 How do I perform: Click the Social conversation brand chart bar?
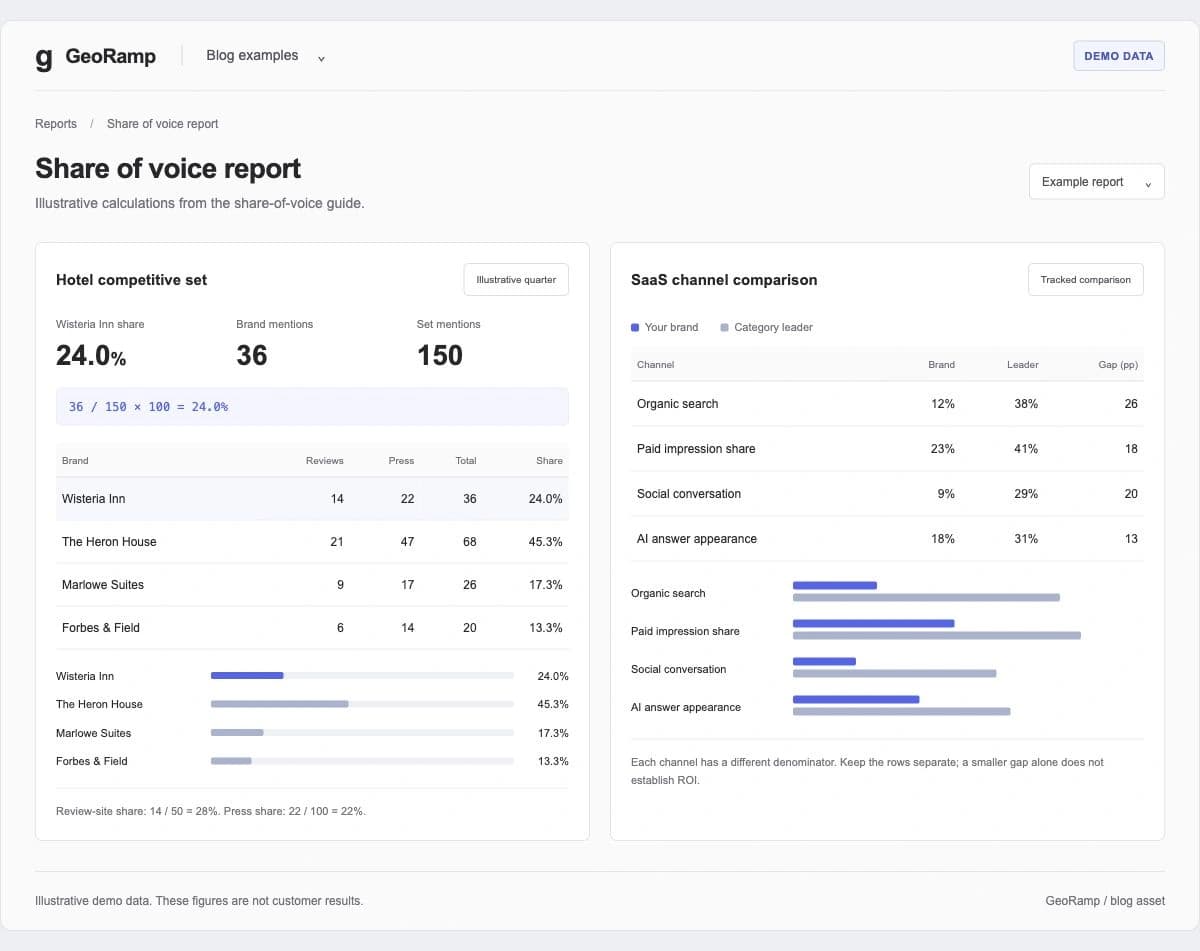tap(824, 661)
